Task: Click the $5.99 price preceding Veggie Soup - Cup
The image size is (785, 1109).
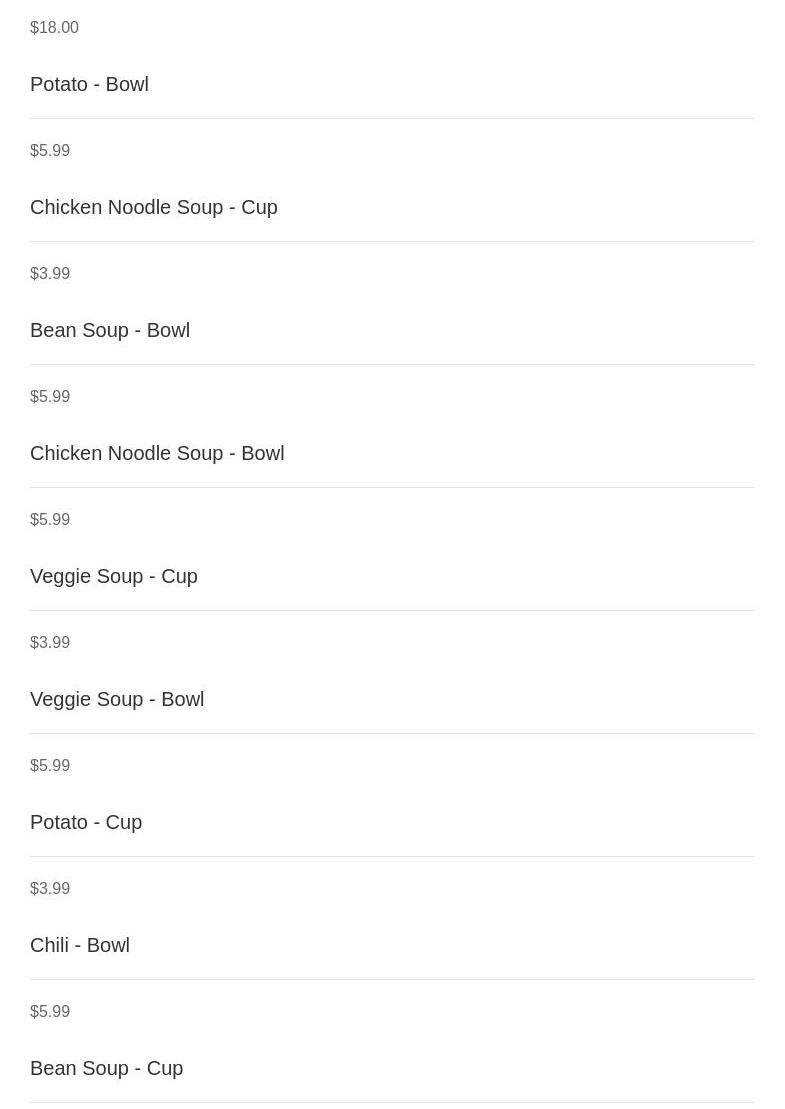Action: click(50, 520)
